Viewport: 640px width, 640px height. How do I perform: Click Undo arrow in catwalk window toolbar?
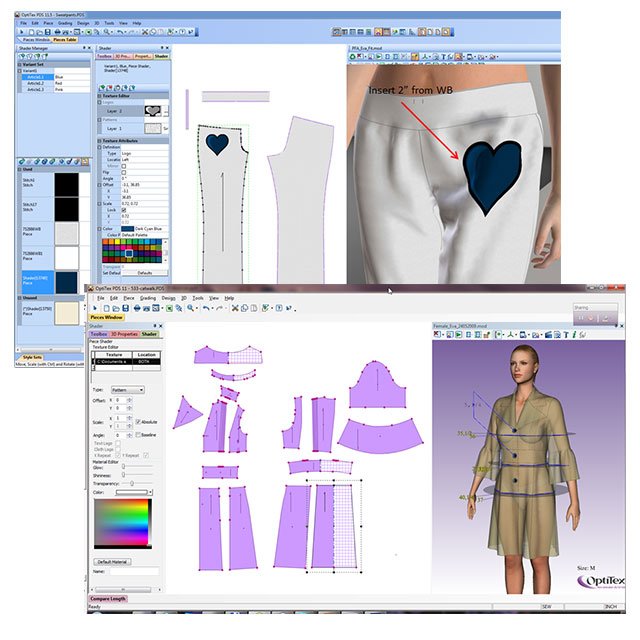click(206, 308)
